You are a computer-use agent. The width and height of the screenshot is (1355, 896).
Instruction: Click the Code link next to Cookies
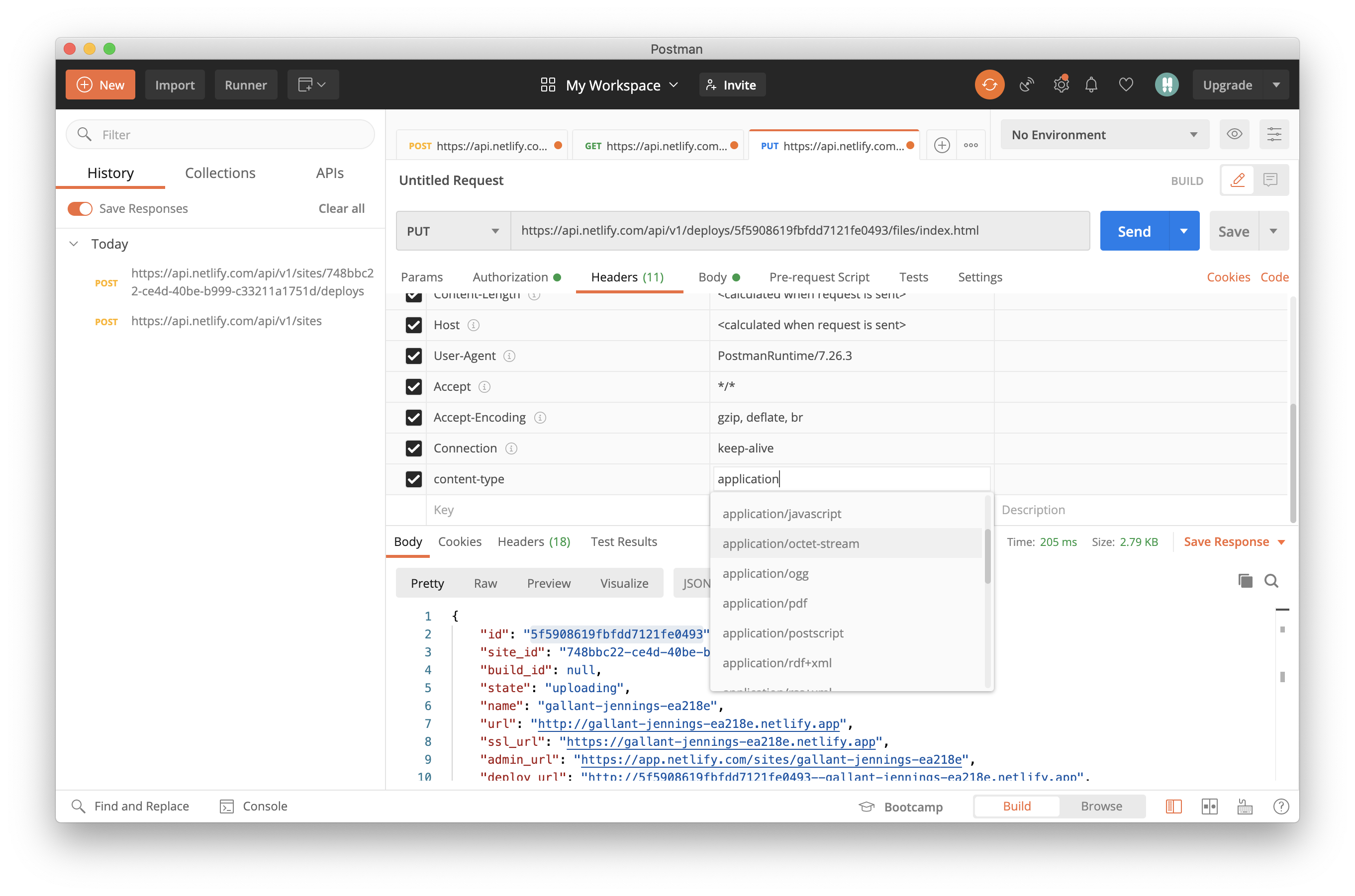tap(1274, 277)
